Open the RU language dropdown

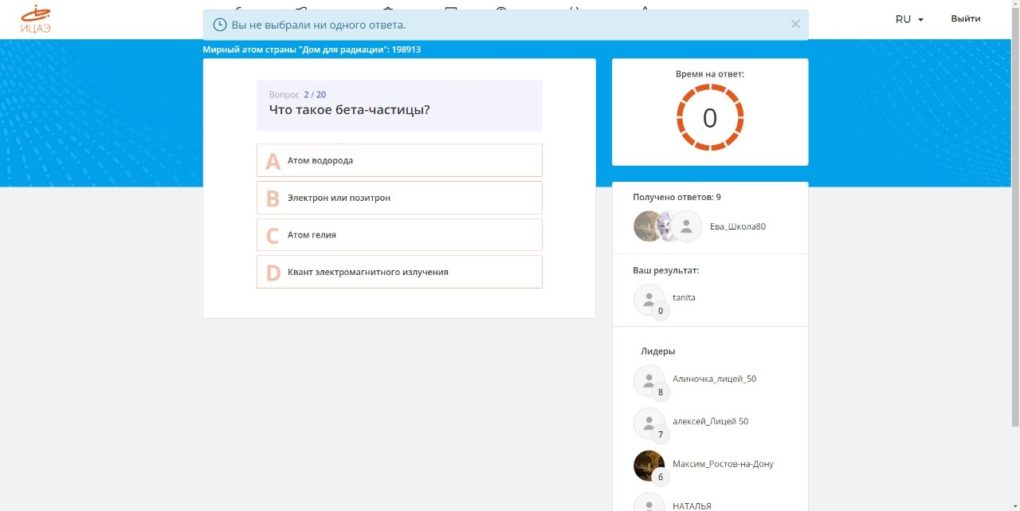[909, 19]
